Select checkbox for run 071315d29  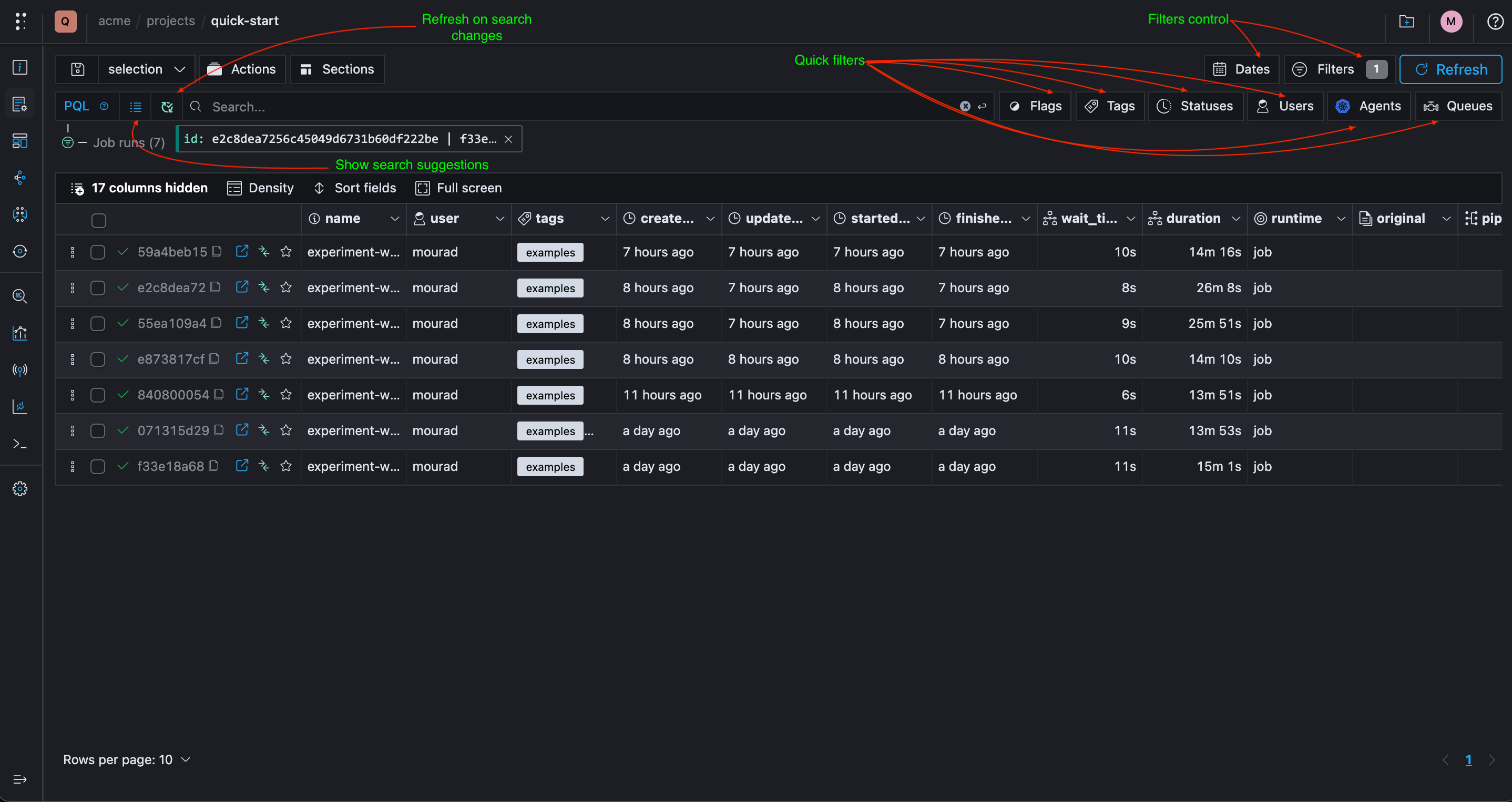click(x=97, y=431)
